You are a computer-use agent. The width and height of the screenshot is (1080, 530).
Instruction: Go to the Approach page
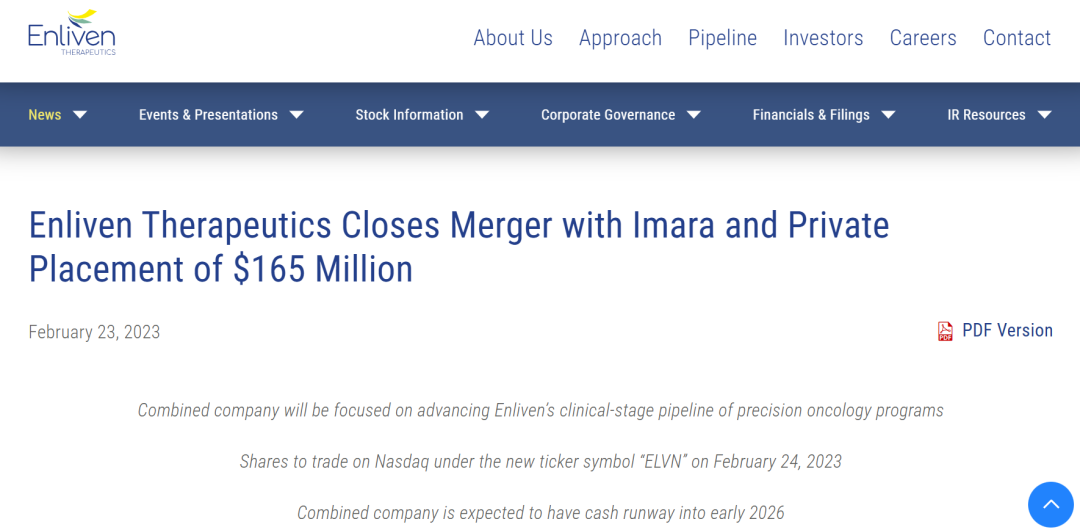point(620,38)
